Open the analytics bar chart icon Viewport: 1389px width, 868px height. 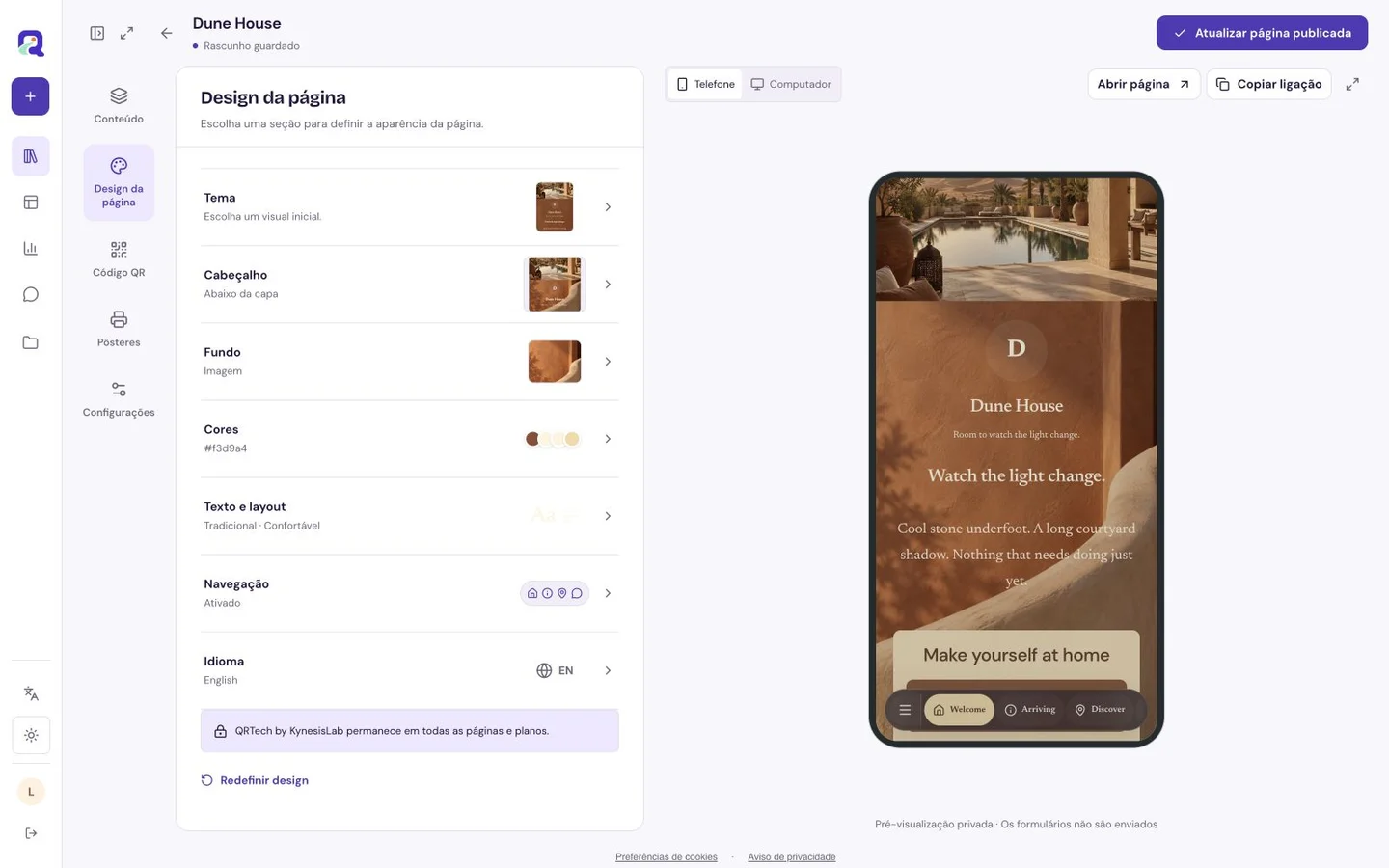pyautogui.click(x=31, y=249)
